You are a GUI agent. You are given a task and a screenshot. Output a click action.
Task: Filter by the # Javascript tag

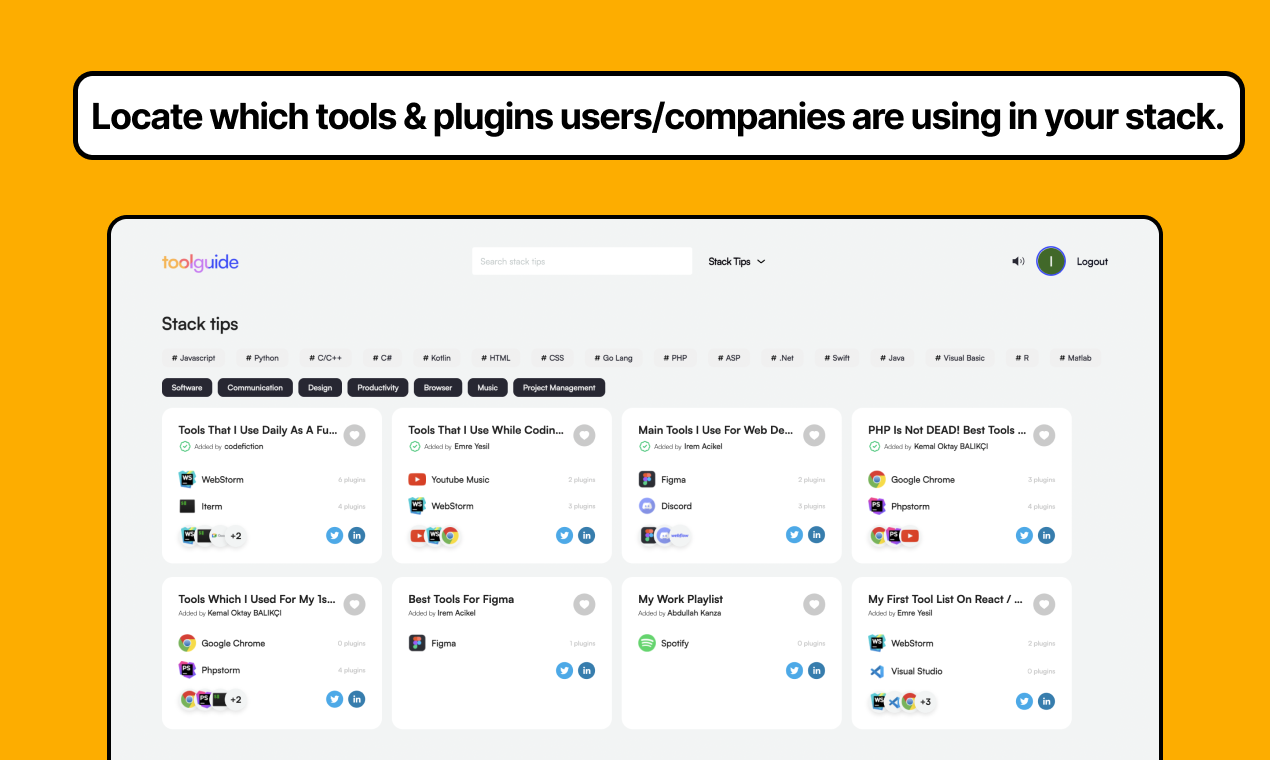[193, 357]
